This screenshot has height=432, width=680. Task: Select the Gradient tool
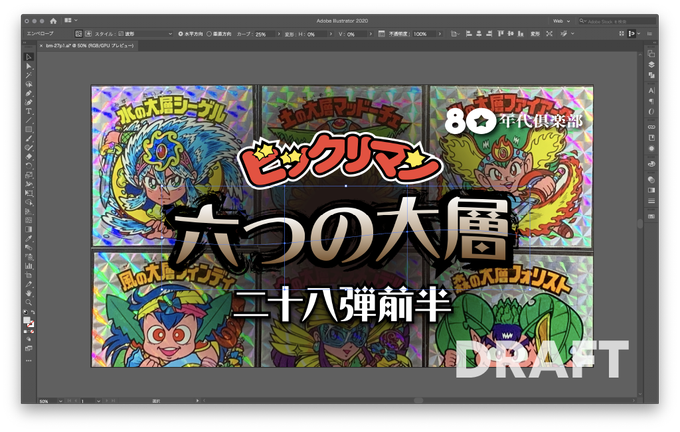[29, 229]
